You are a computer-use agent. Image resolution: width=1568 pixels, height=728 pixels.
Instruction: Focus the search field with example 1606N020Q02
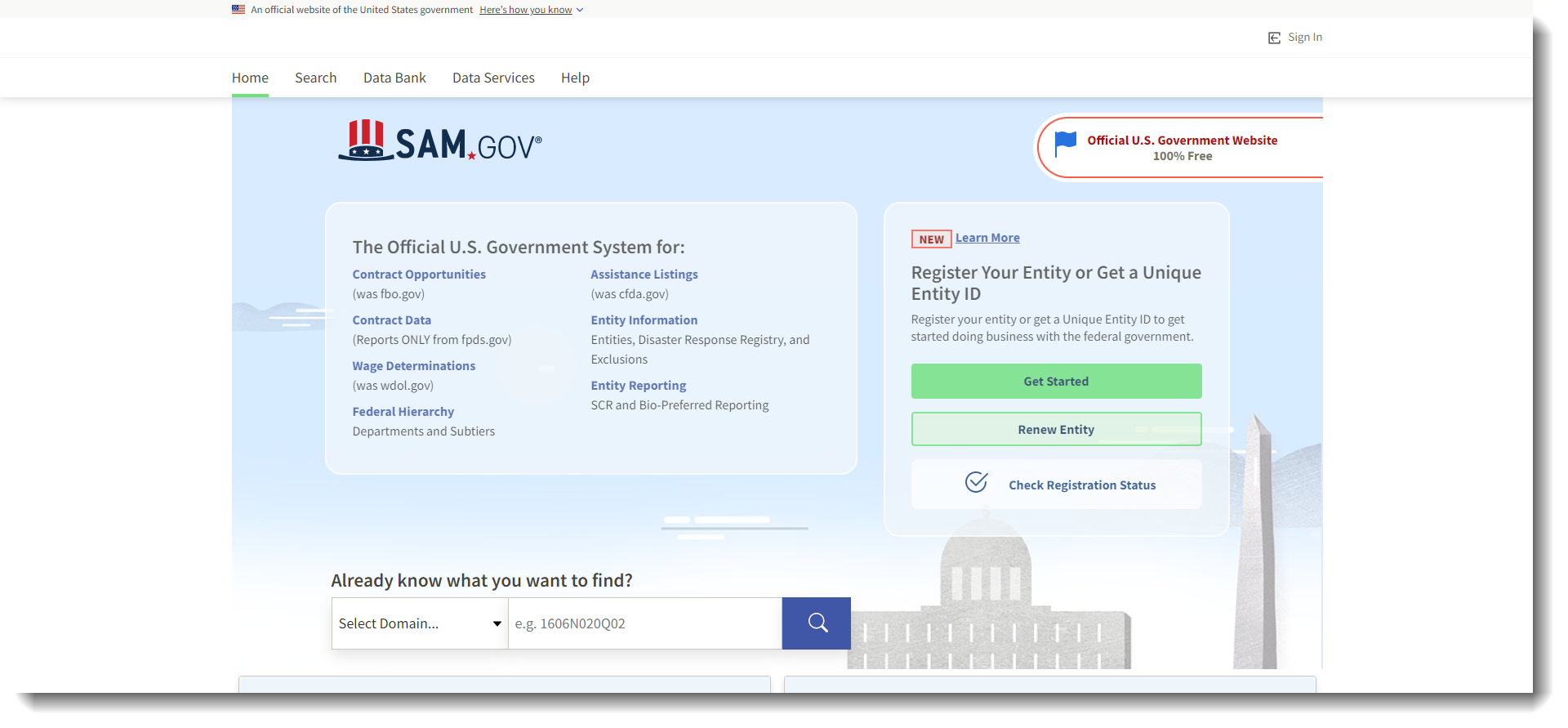(x=645, y=623)
